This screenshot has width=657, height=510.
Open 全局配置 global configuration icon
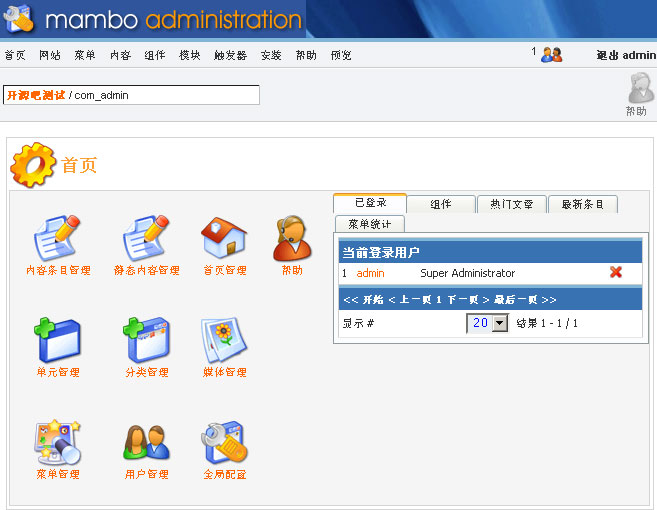[x=224, y=442]
